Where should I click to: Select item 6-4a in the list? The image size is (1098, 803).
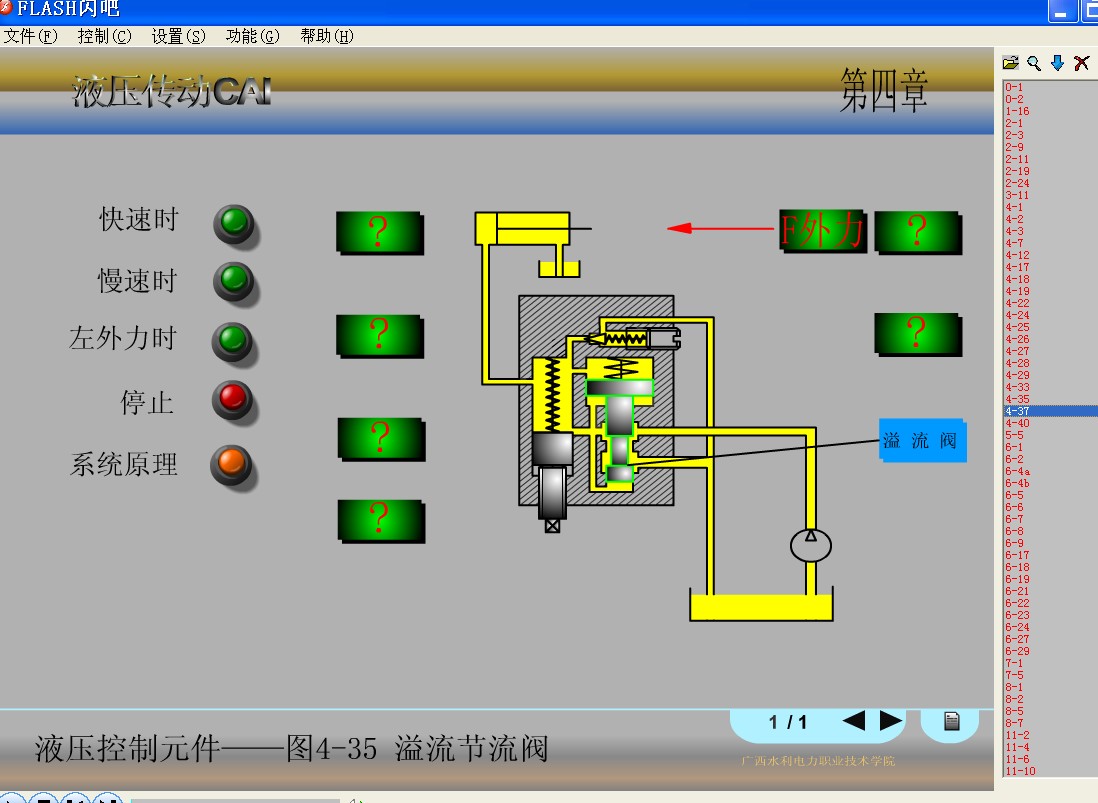click(x=1017, y=471)
